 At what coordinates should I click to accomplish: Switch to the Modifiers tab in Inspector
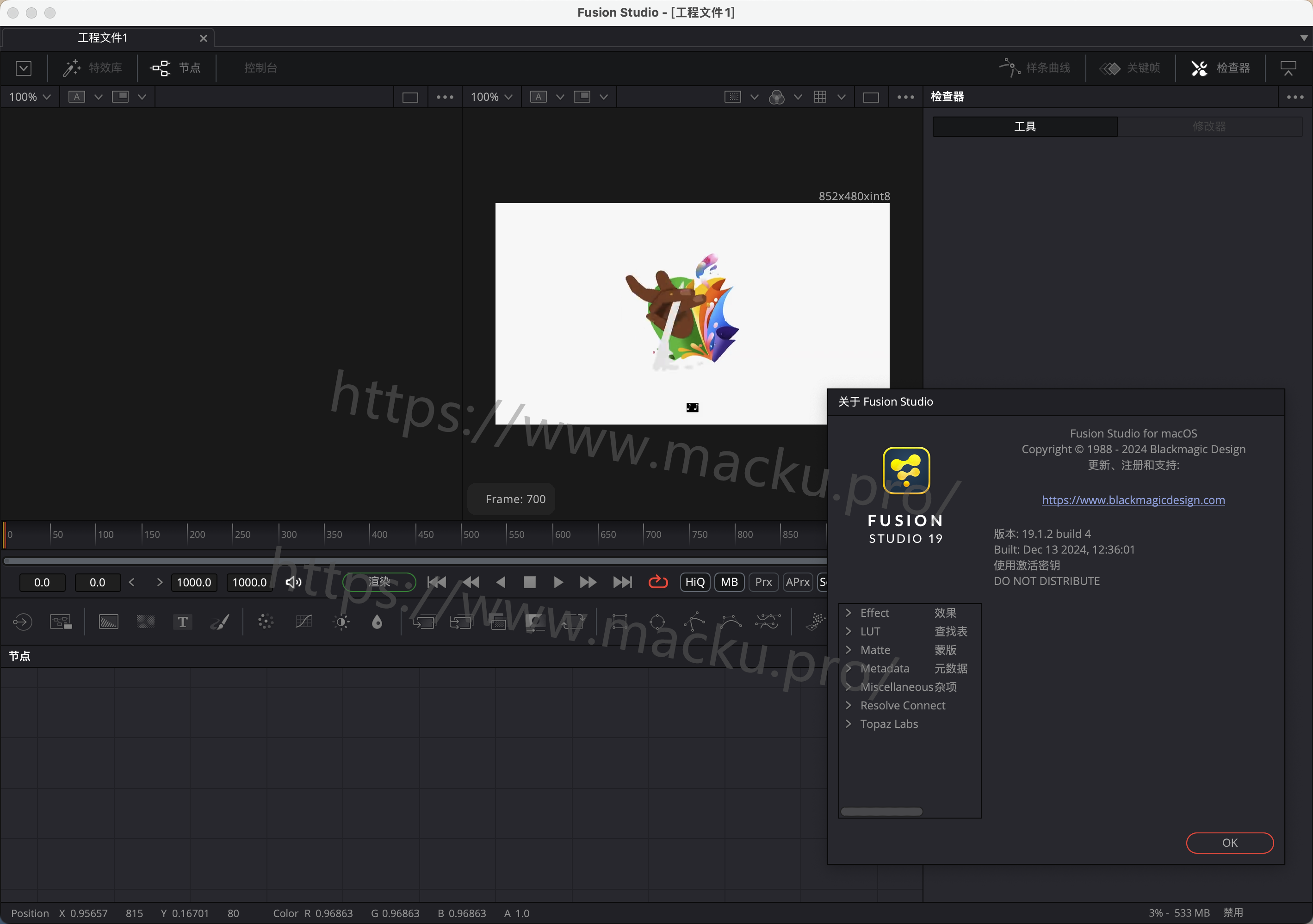pos(1209,126)
